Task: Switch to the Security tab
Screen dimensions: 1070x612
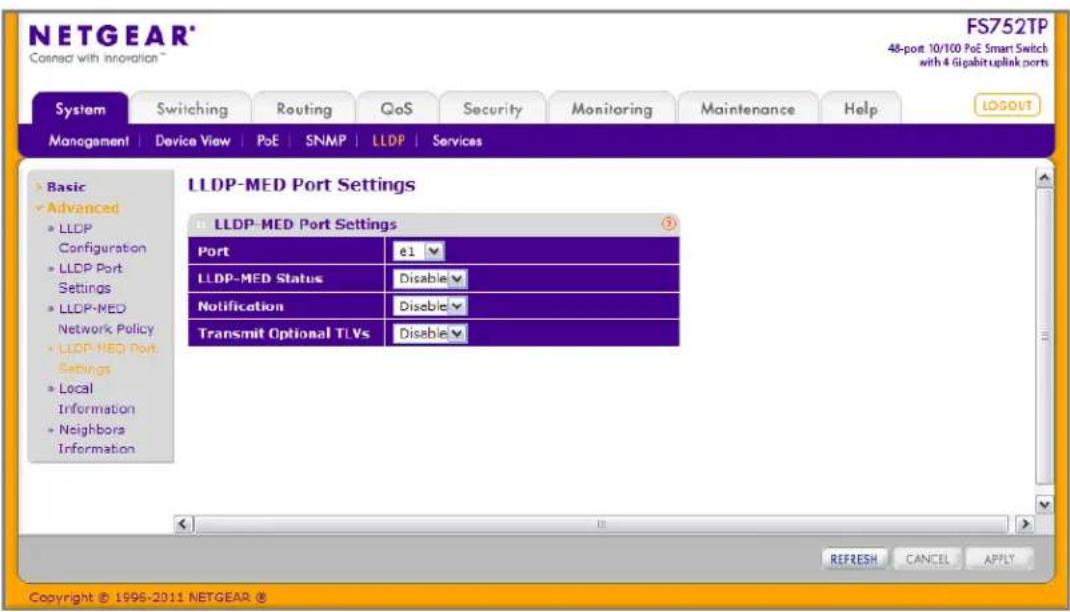Action: [492, 108]
